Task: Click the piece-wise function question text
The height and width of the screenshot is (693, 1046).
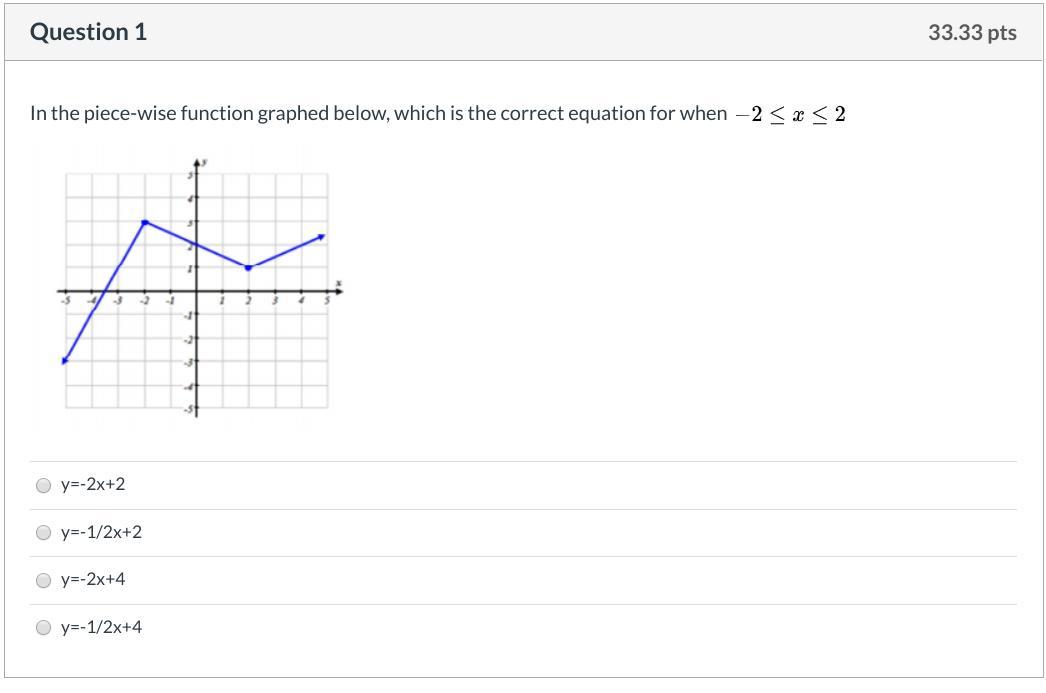Action: pos(378,113)
